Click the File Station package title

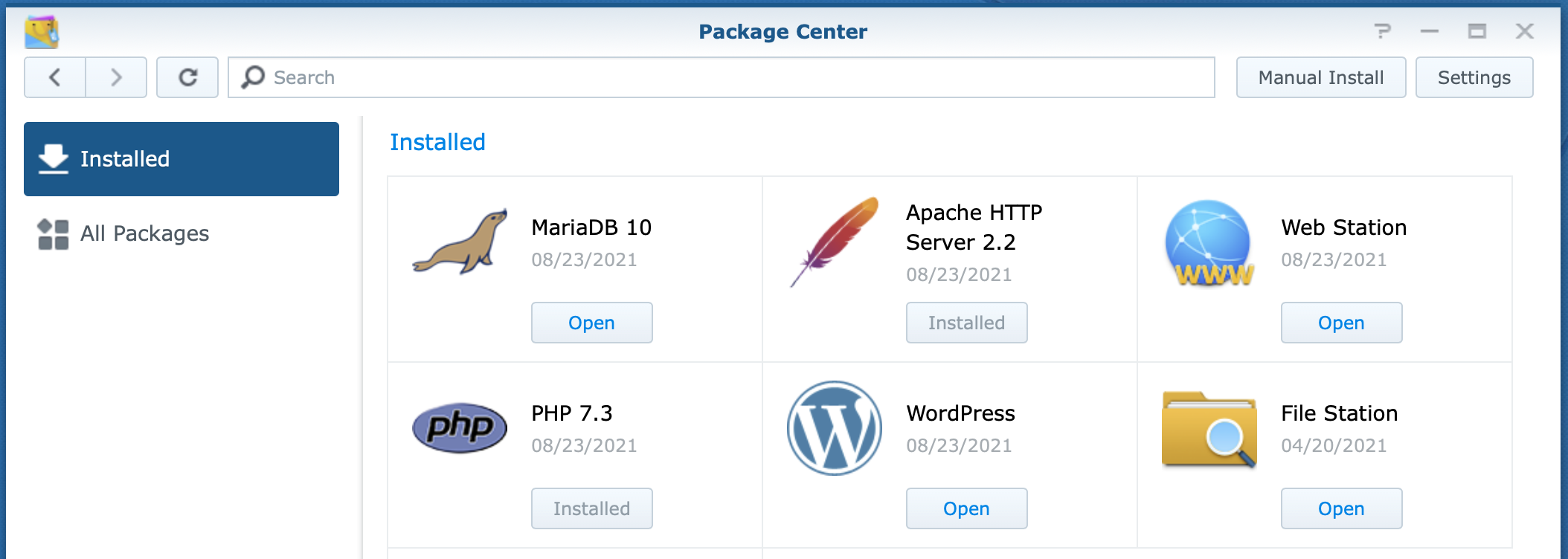(x=1340, y=413)
